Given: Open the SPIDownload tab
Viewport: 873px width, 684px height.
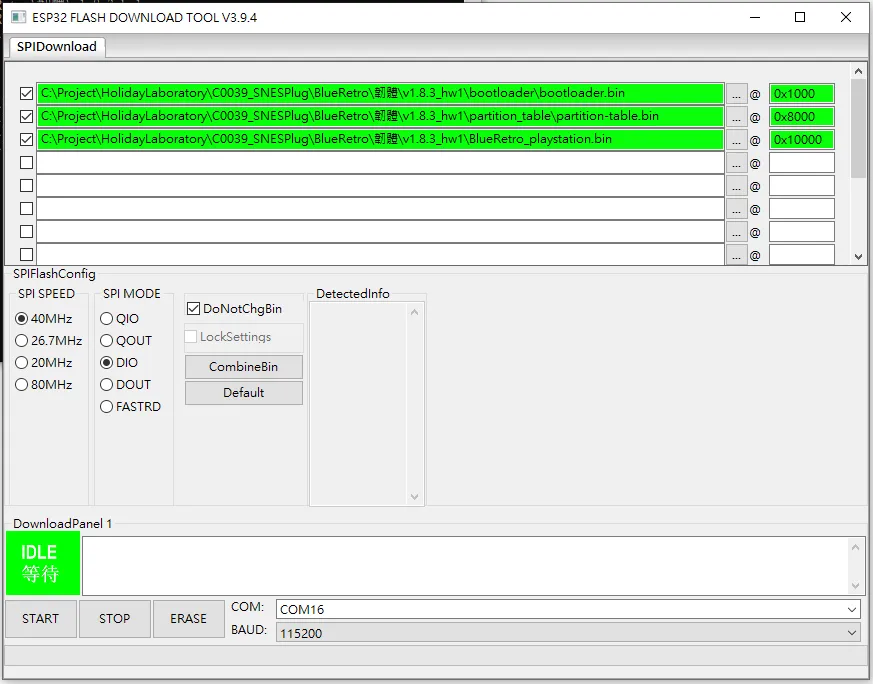Looking at the screenshot, I should (x=57, y=46).
